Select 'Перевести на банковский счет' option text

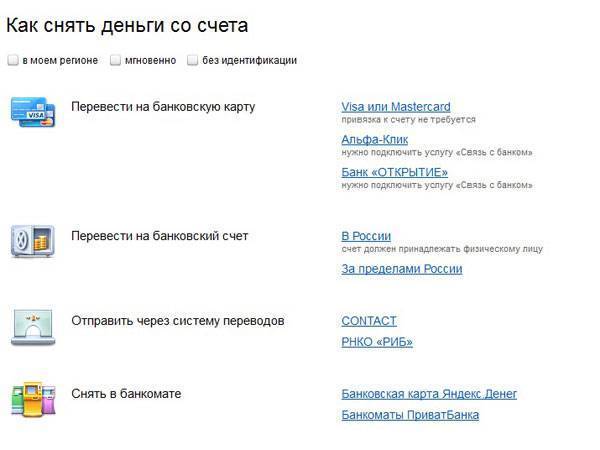[160, 236]
